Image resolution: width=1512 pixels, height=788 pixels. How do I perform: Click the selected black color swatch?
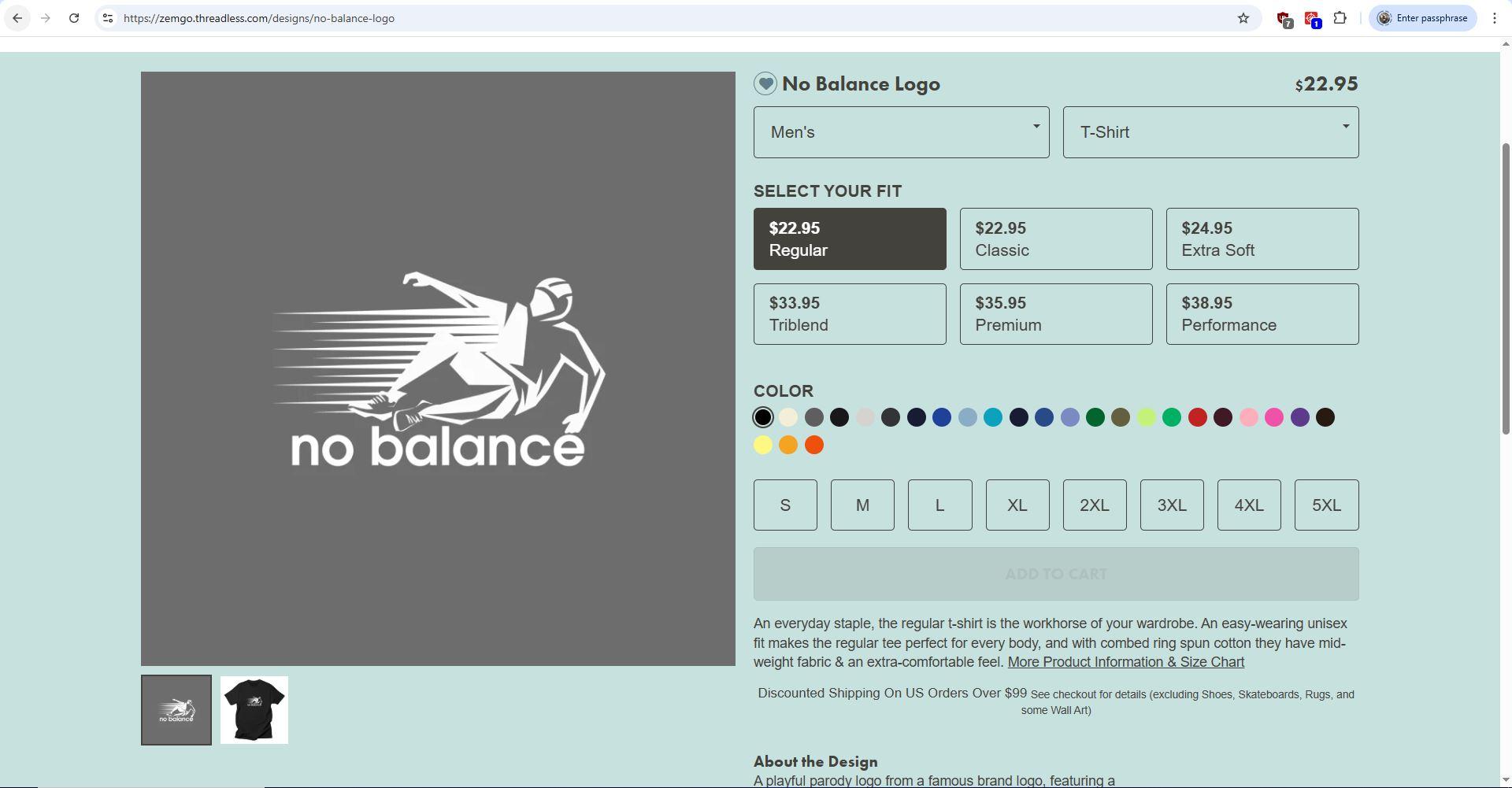(x=763, y=417)
